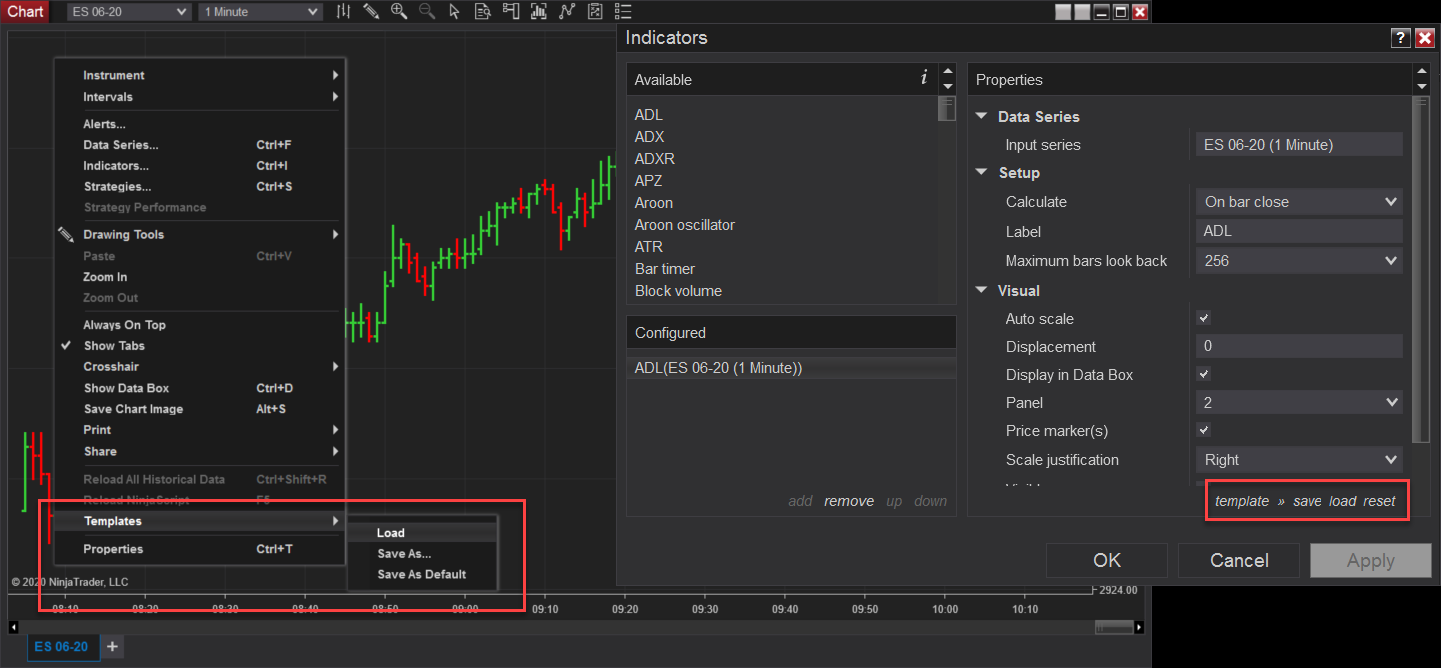Click Apply in the Indicators dialog
The image size is (1441, 668).
[x=1371, y=560]
